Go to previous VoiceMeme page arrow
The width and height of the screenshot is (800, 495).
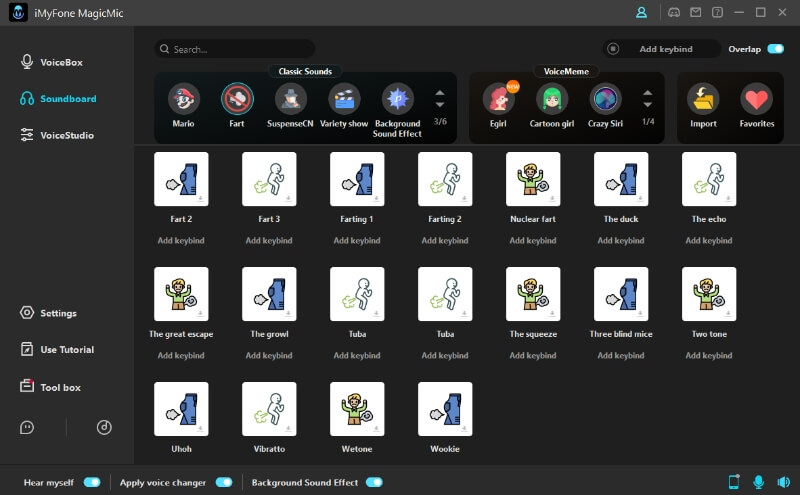coord(647,93)
